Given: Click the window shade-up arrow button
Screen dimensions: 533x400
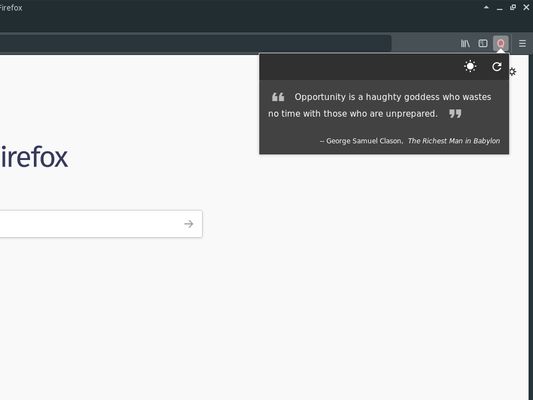Looking at the screenshot, I should 486,7.
